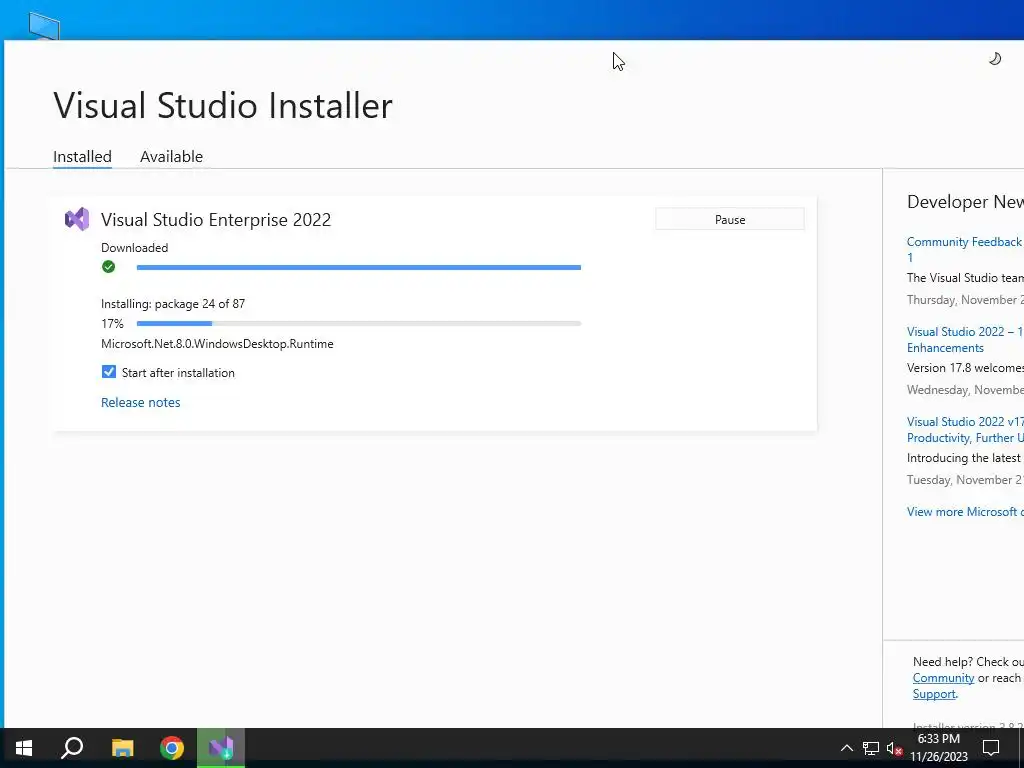This screenshot has width=1024, height=768.
Task: Open the Windows Start menu
Action: pos(24,748)
